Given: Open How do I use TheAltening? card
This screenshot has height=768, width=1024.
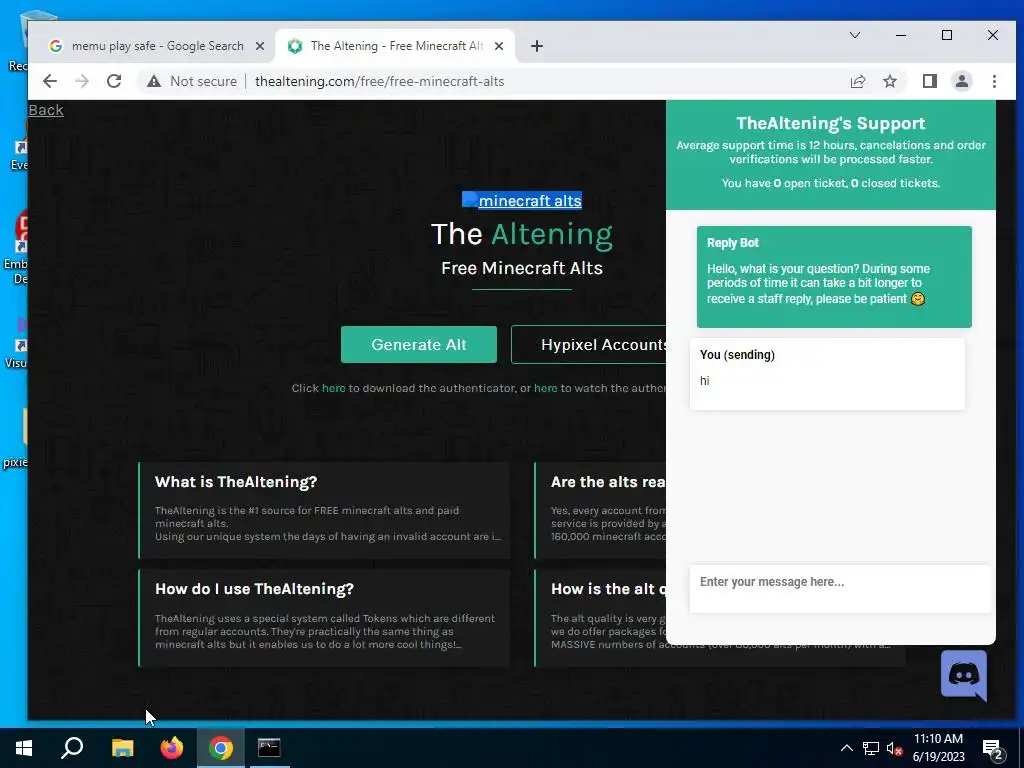Looking at the screenshot, I should [324, 617].
